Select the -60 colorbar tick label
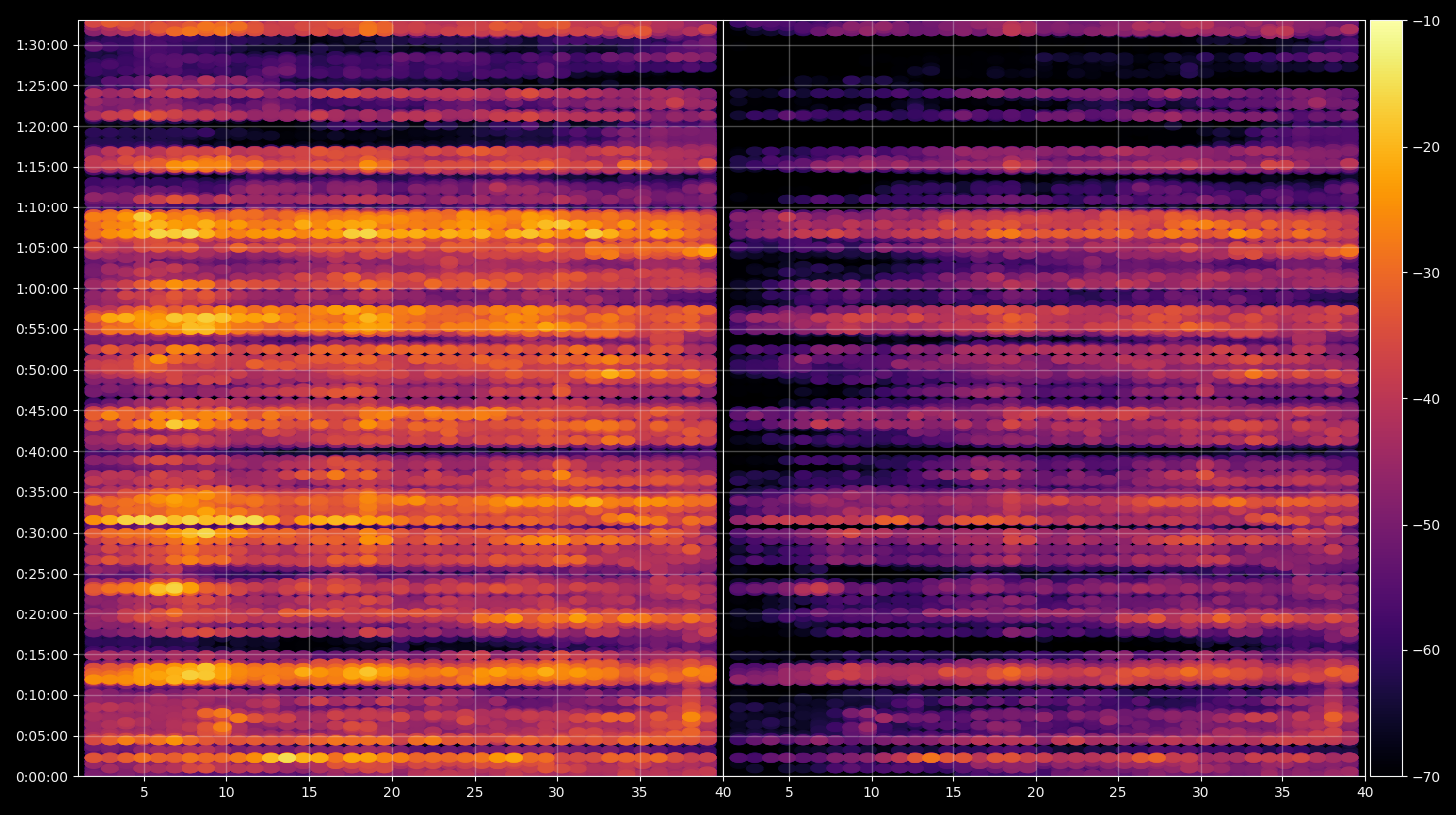Image resolution: width=1456 pixels, height=815 pixels. pyautogui.click(x=1426, y=650)
